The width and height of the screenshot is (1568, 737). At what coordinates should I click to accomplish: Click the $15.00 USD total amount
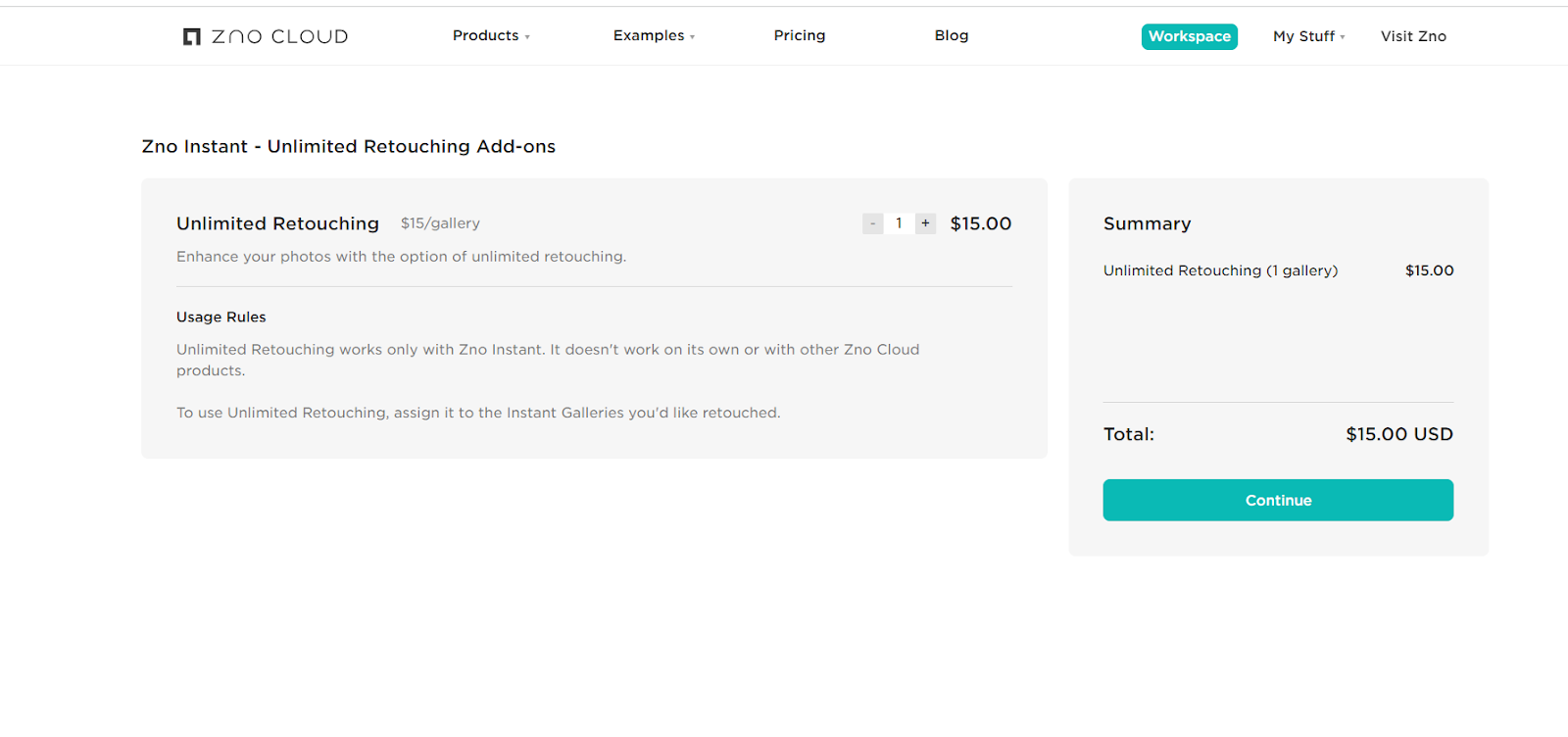tap(1398, 434)
